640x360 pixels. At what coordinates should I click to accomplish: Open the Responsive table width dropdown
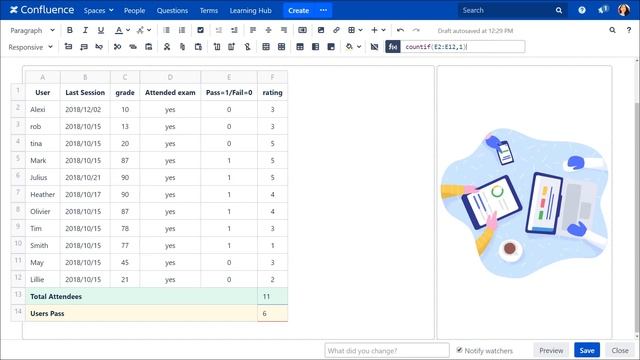[31, 47]
